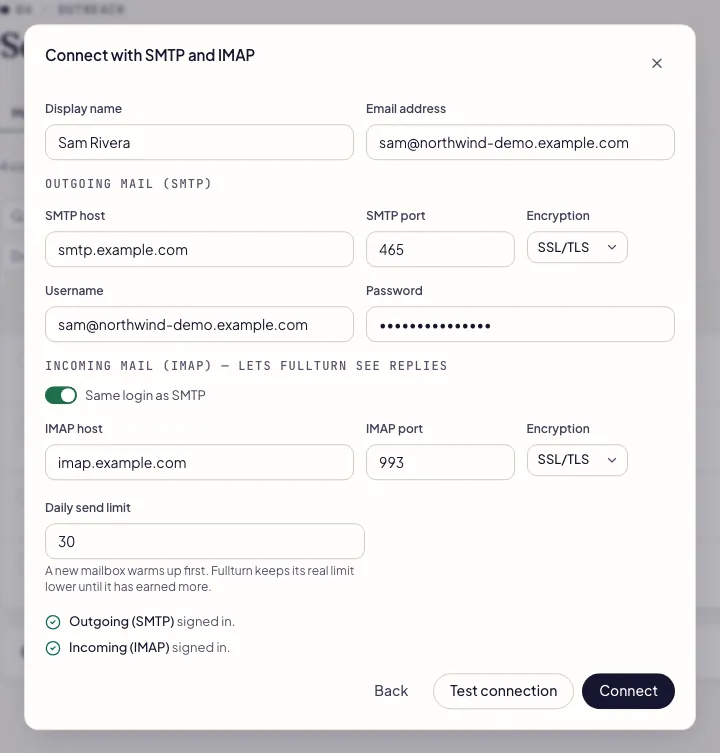The height and width of the screenshot is (753, 720).
Task: Click the Incoming (IMAP) success check icon
Action: [53, 648]
